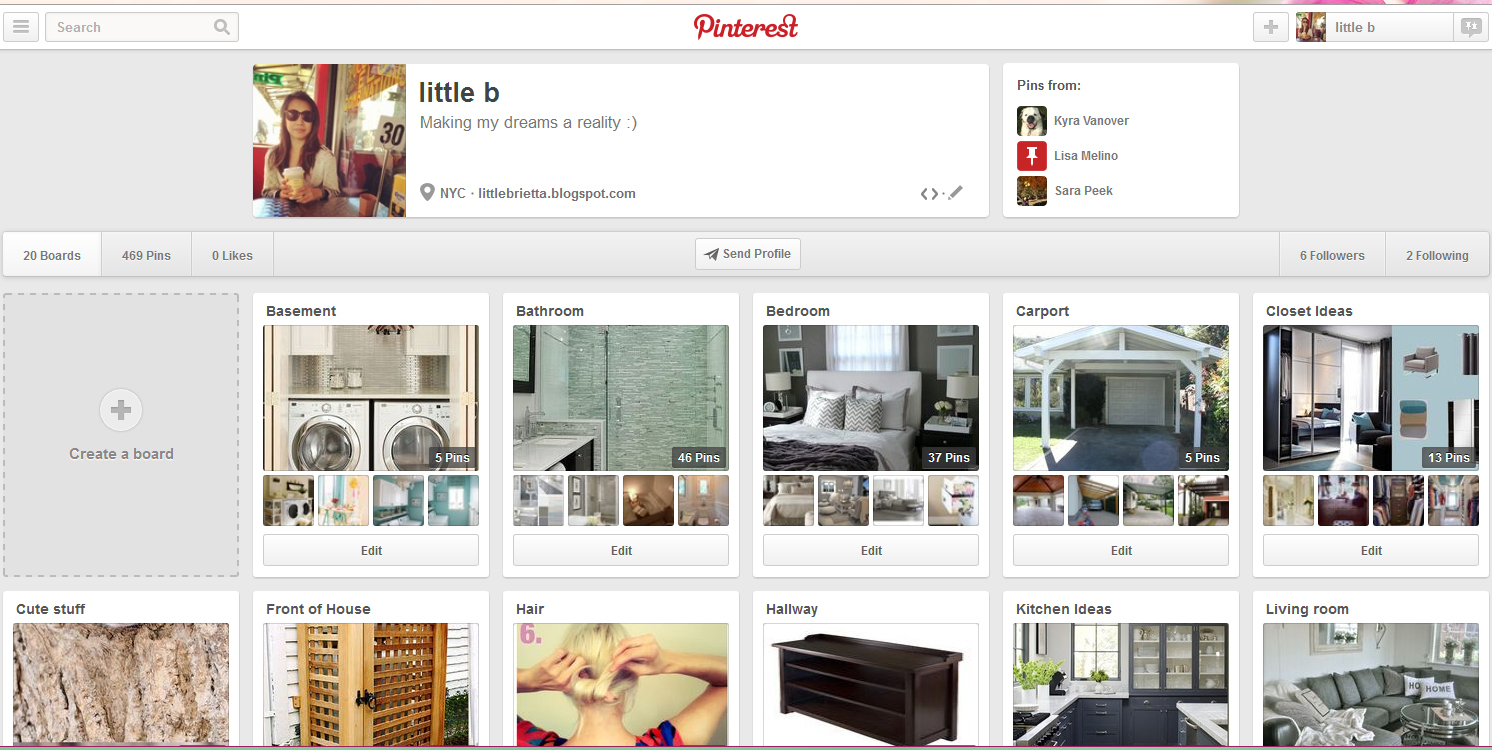Click in the Search input field
The height and width of the screenshot is (750, 1492).
click(132, 27)
